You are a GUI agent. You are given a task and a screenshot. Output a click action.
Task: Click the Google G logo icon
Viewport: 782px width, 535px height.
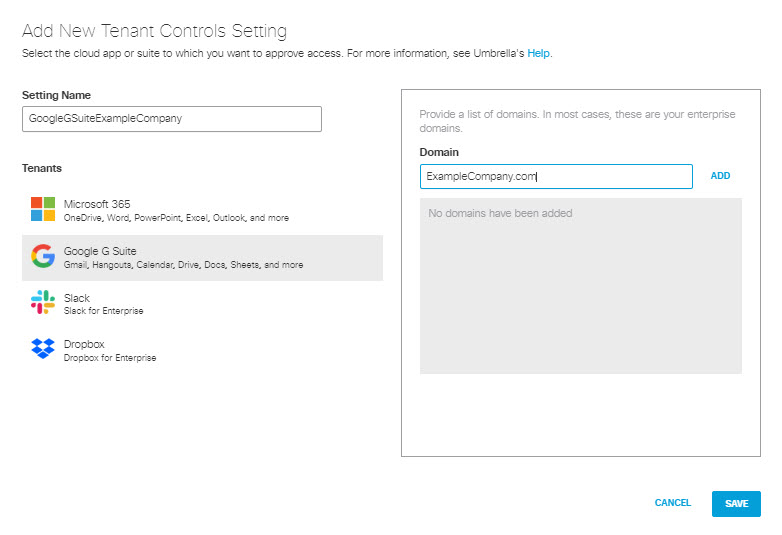(x=43, y=257)
